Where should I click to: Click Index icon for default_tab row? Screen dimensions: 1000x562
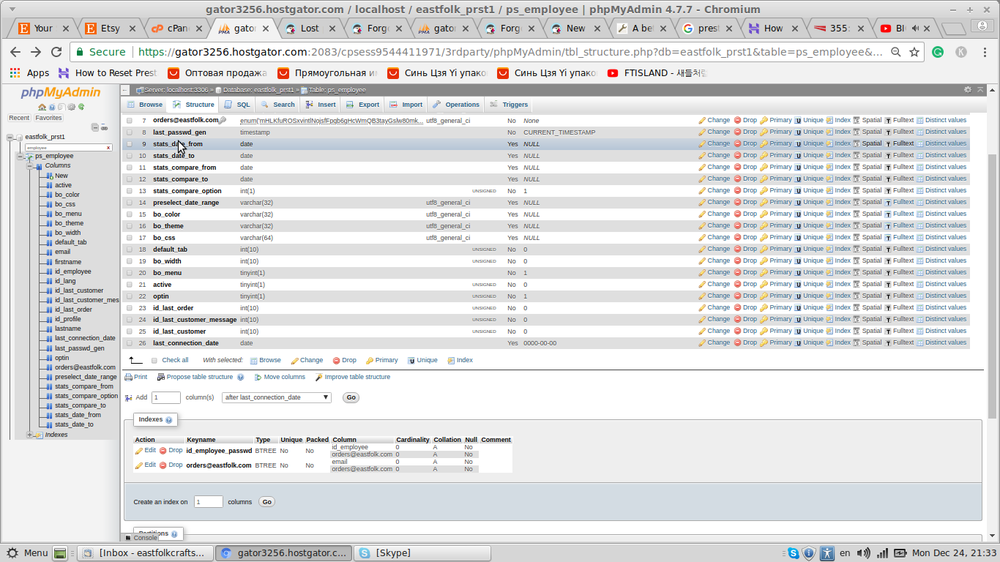[829, 249]
